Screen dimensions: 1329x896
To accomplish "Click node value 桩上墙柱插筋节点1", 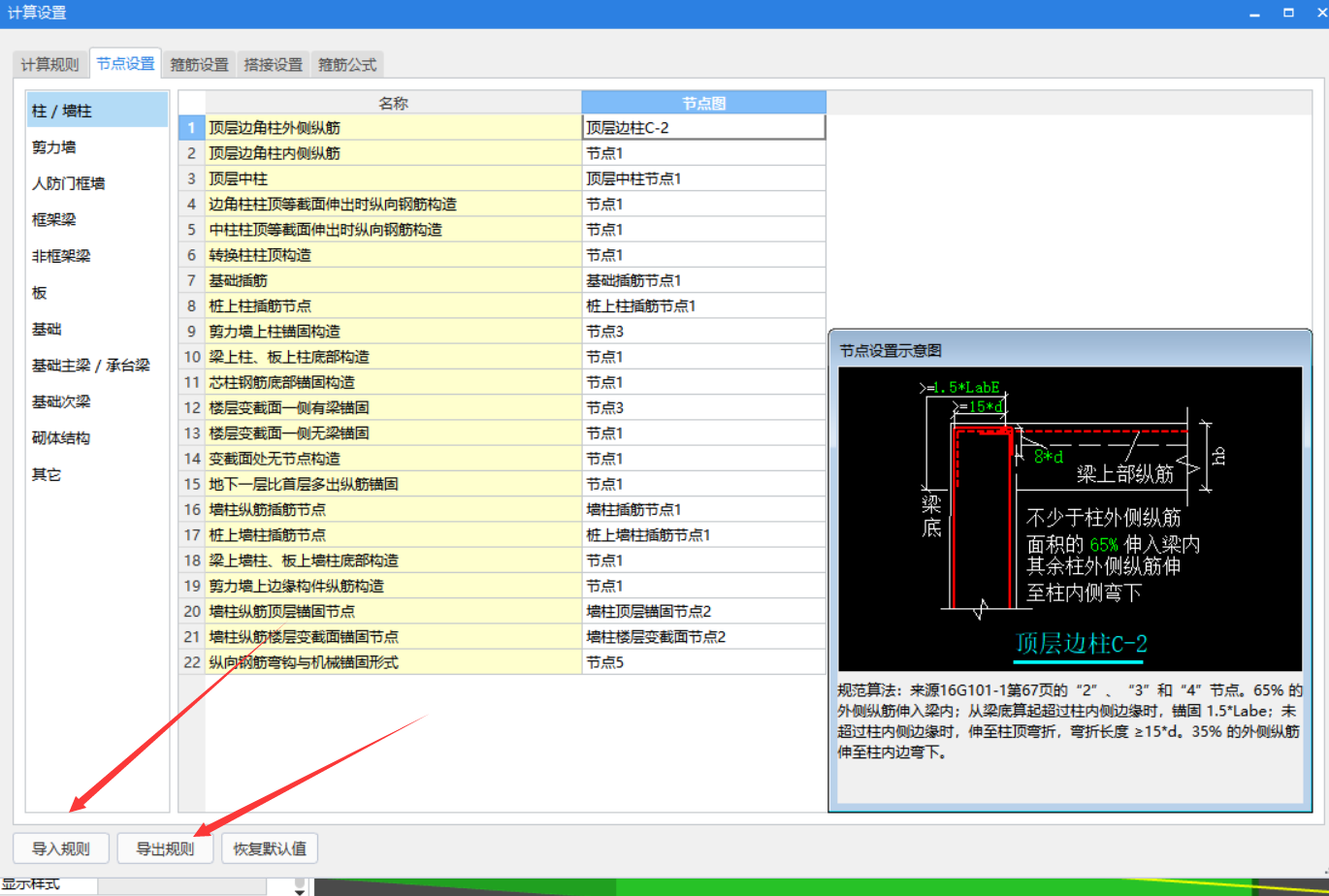I will pos(704,534).
